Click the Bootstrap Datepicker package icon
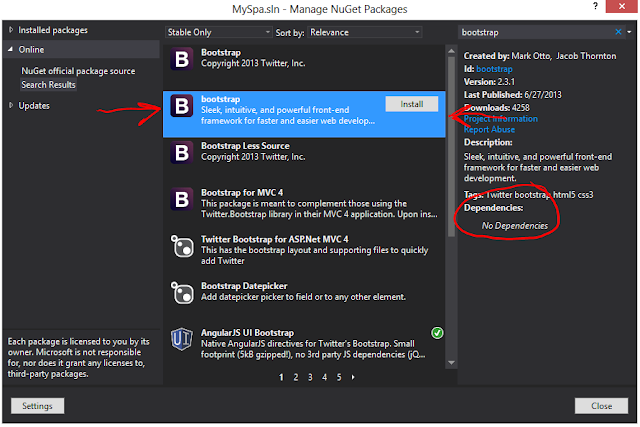 pos(182,293)
